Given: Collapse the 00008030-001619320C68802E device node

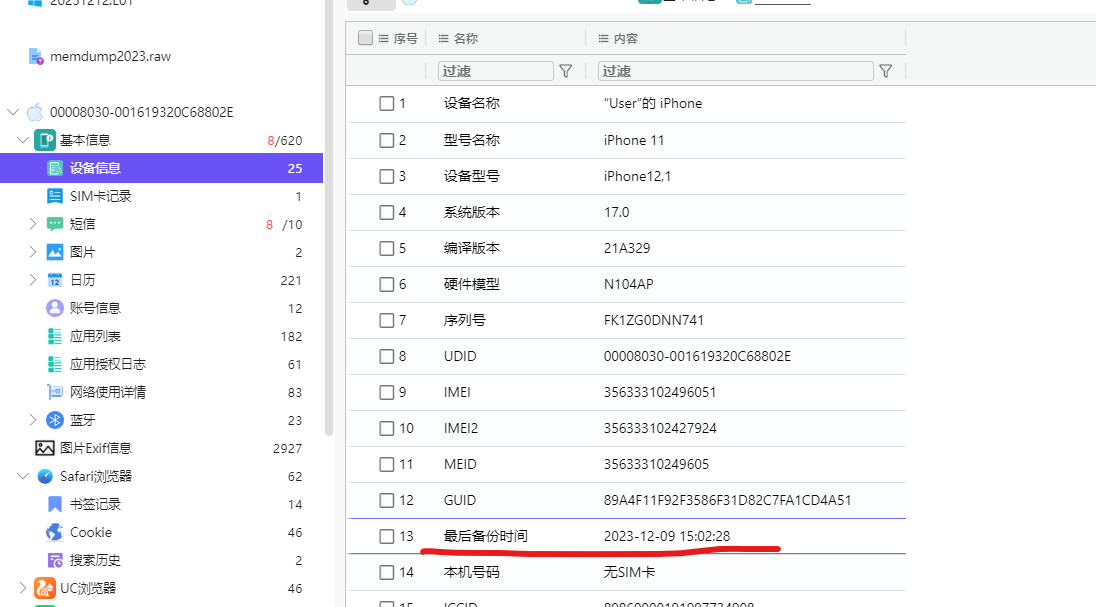Looking at the screenshot, I should [x=13, y=112].
